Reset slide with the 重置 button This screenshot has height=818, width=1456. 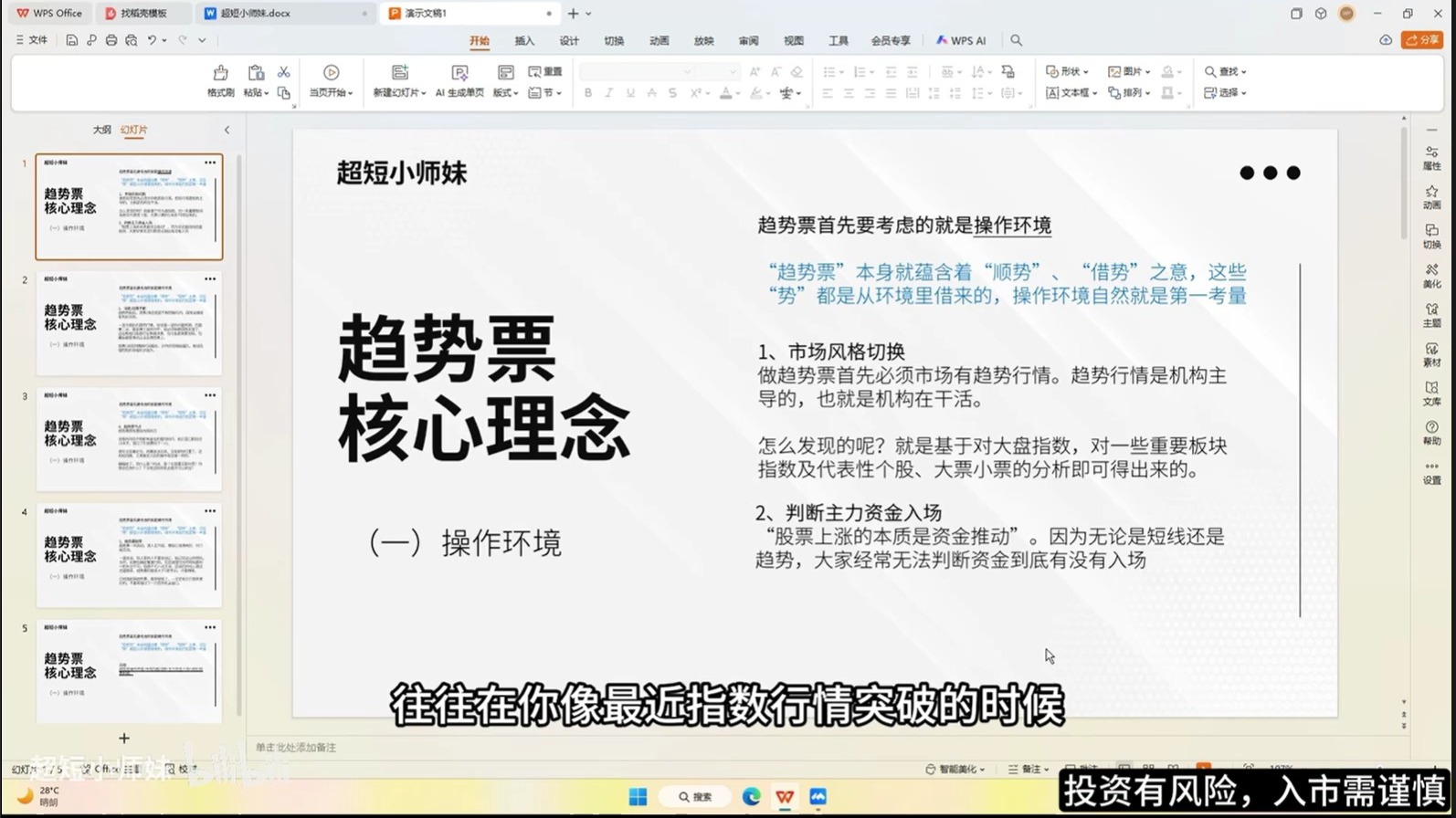(x=545, y=71)
